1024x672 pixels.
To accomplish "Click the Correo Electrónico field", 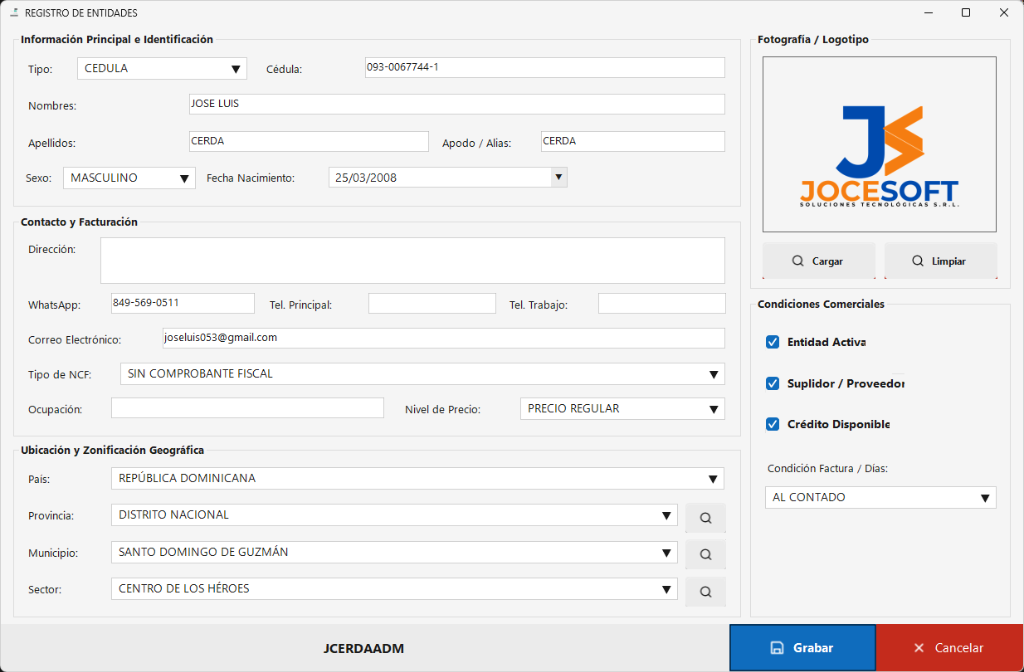I will pos(443,338).
